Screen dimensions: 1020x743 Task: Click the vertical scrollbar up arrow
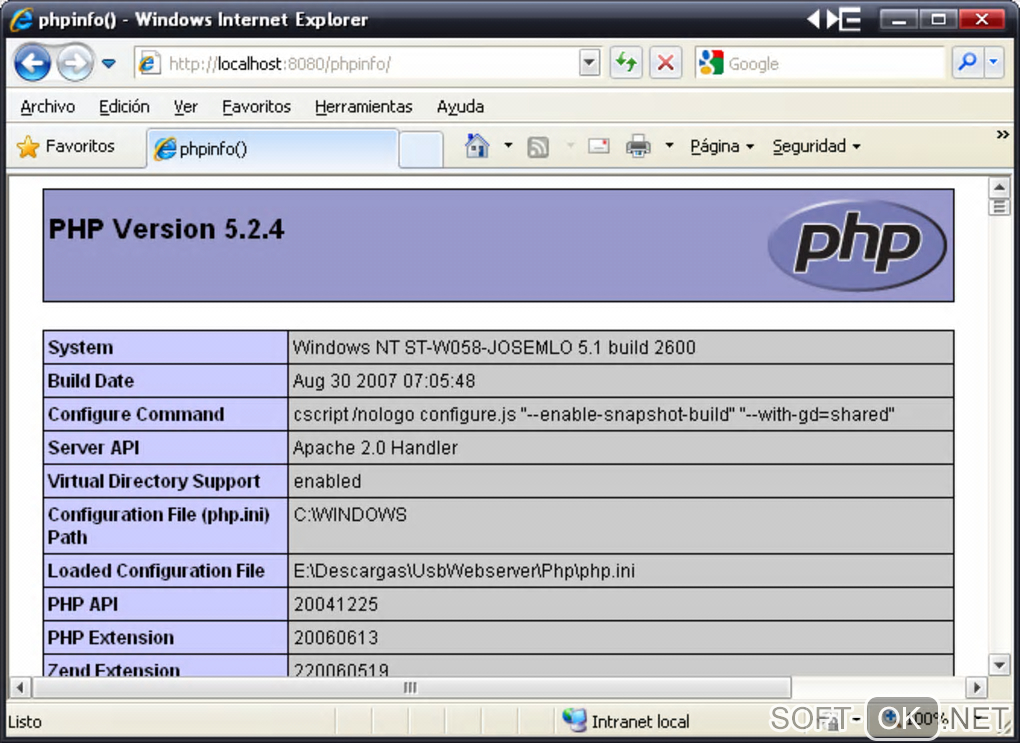tap(999, 188)
